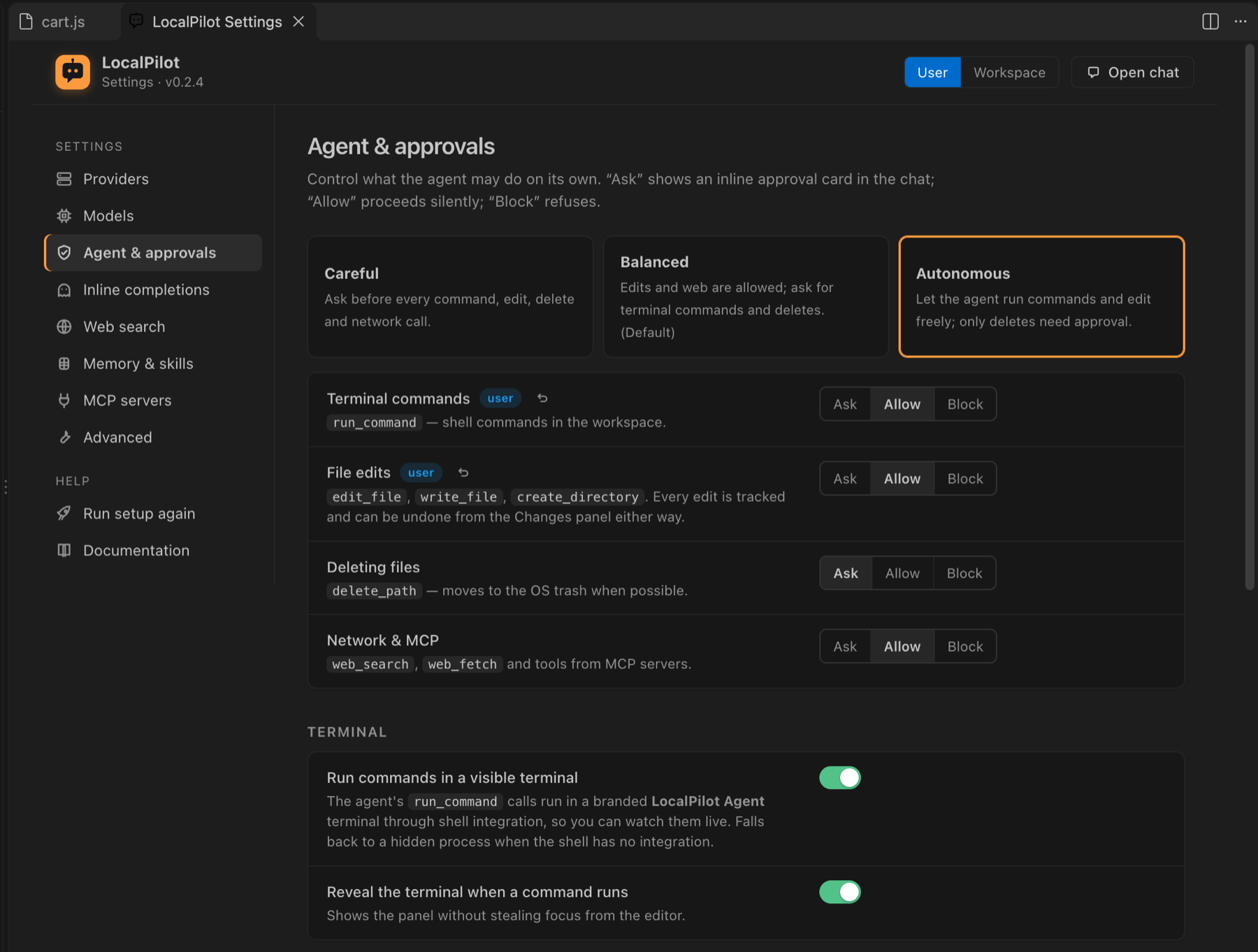Switch settings scope to User
The width and height of the screenshot is (1258, 952).
pos(932,73)
